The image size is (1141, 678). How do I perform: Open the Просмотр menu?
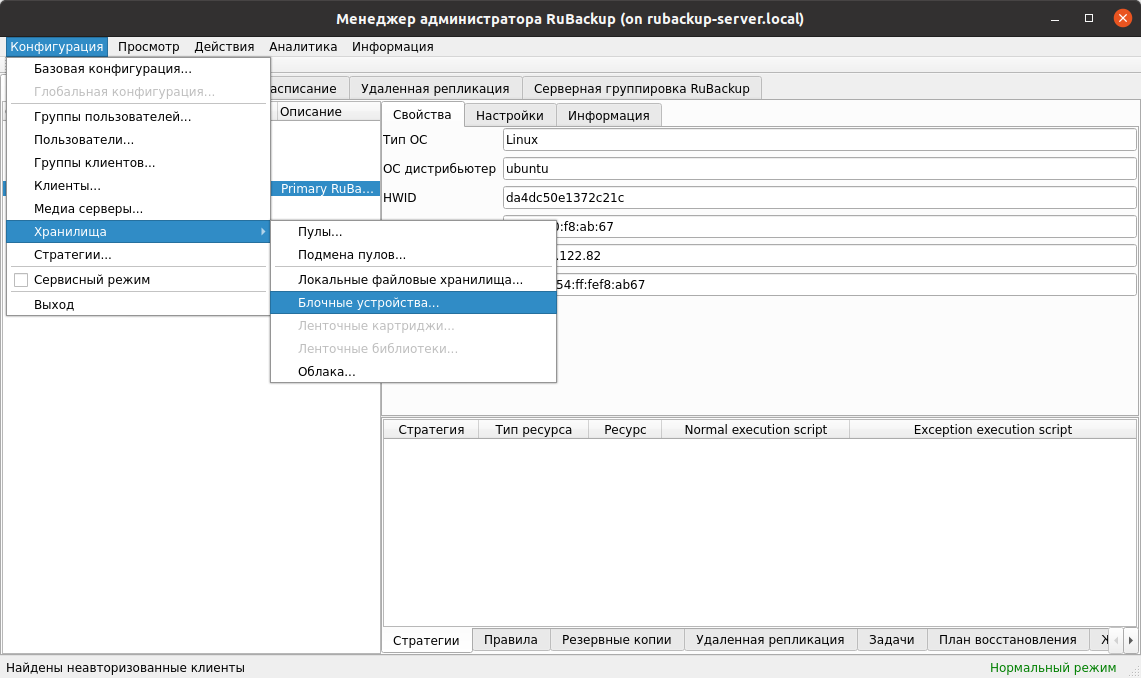coord(148,47)
